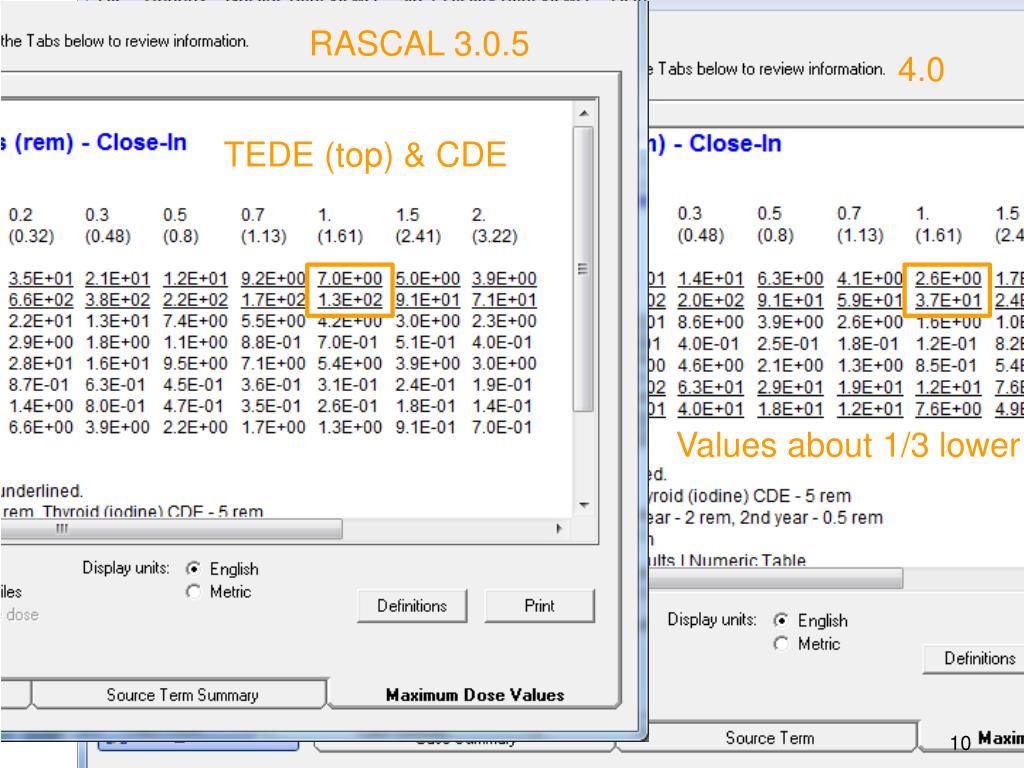Switch to the Source Term Summary tab
Screen dimensions: 1024x768
click(182, 695)
